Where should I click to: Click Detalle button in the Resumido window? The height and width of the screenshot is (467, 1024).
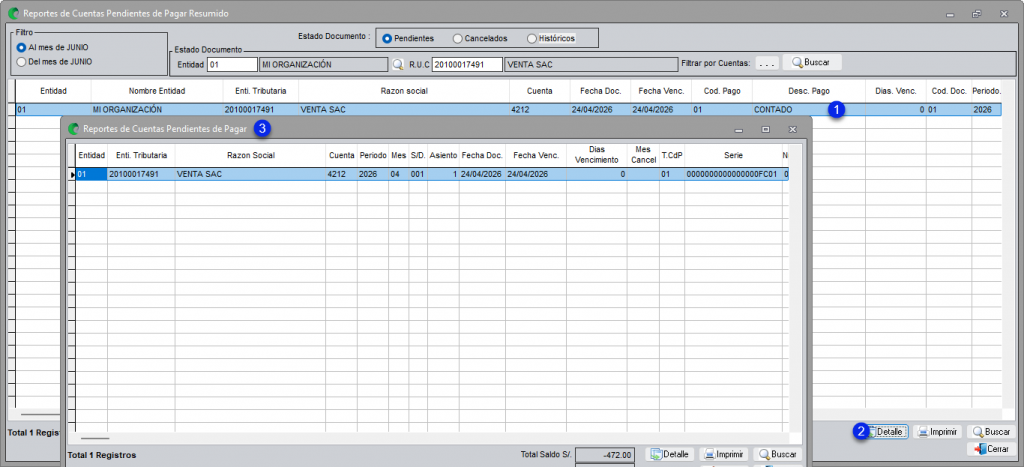tap(887, 432)
